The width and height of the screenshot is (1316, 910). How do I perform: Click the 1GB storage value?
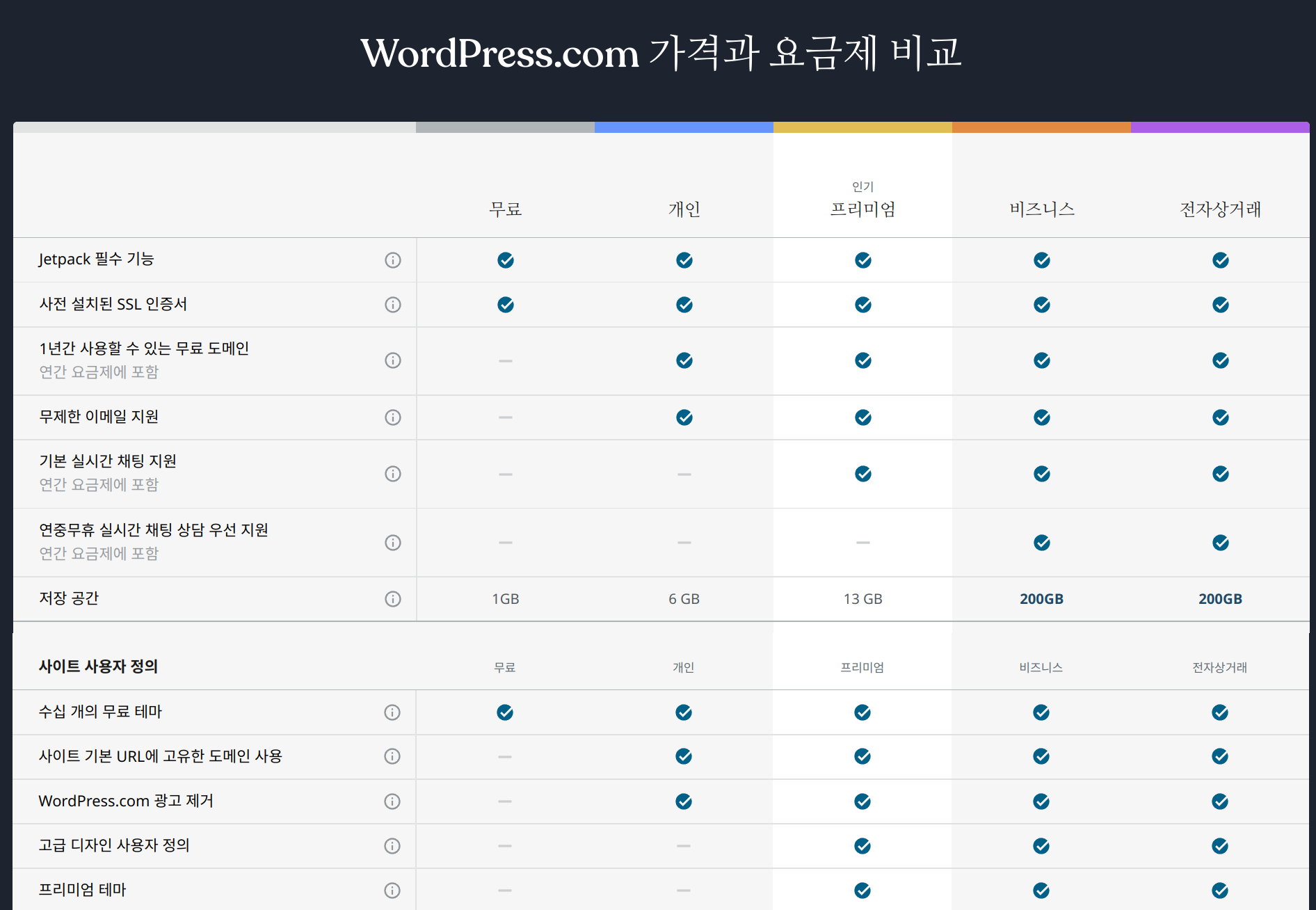[506, 599]
